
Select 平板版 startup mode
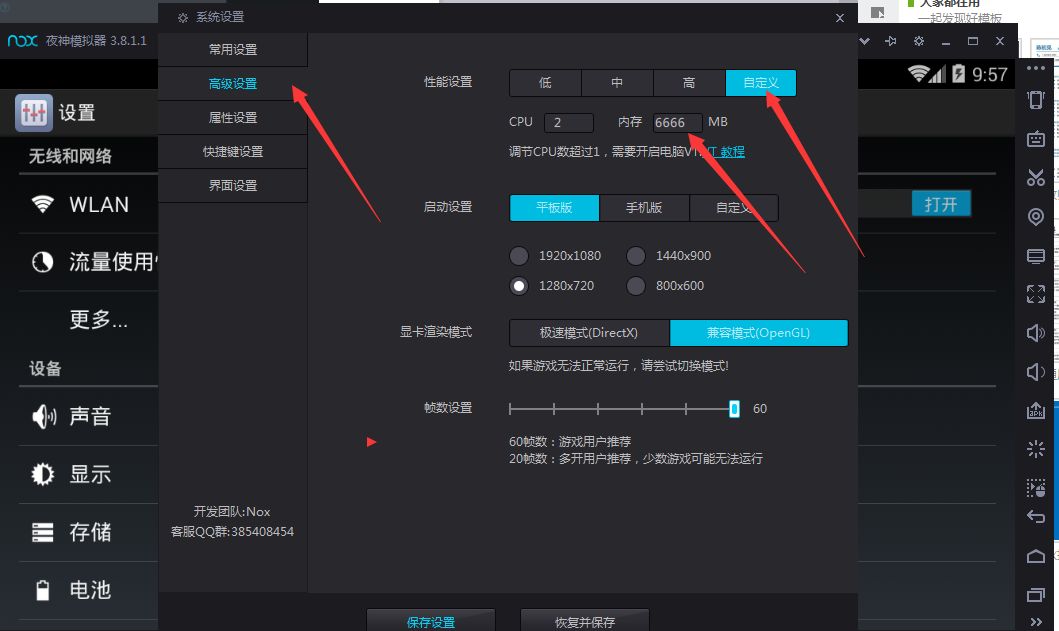pyautogui.click(x=554, y=207)
